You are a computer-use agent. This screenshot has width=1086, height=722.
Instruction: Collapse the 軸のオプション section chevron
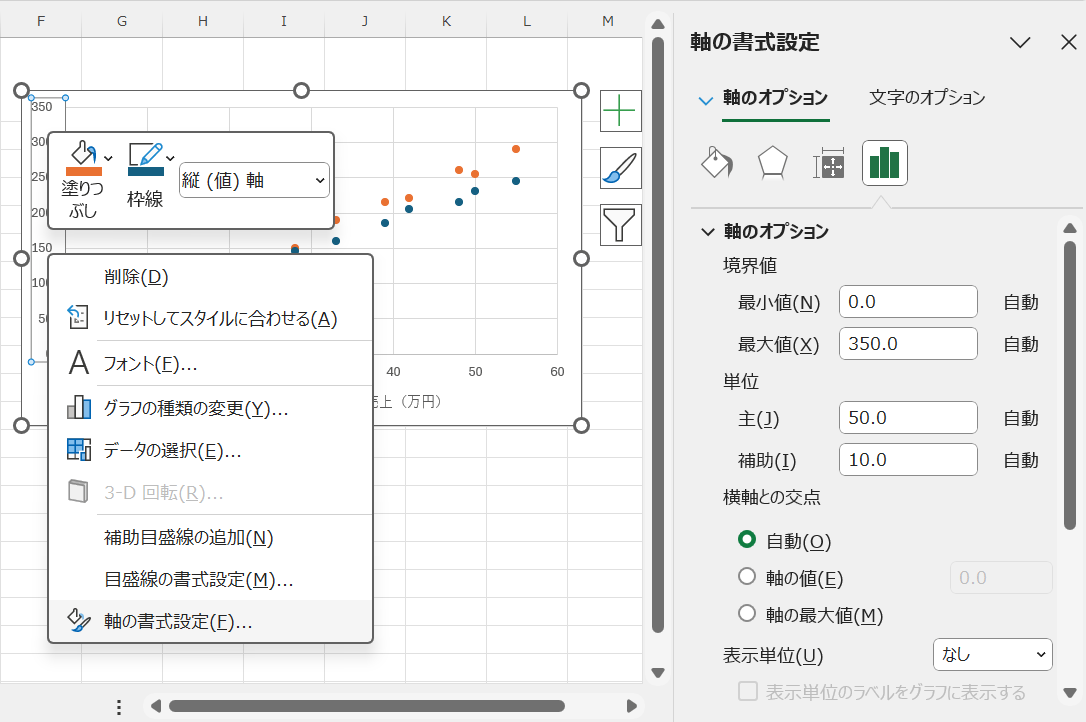pyautogui.click(x=708, y=230)
